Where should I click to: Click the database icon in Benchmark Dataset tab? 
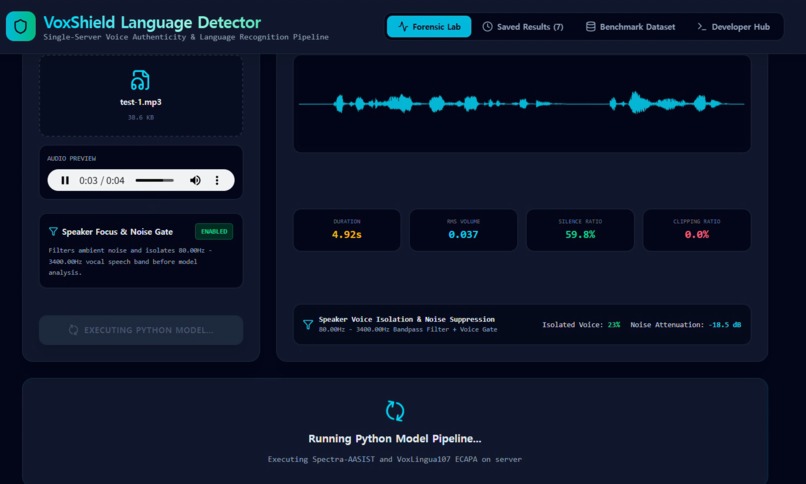(x=591, y=27)
